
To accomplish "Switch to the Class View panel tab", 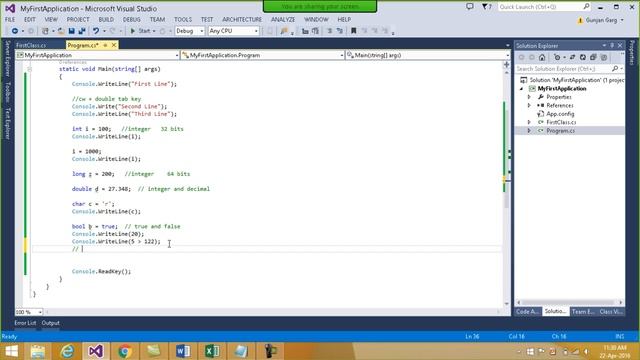I will [611, 311].
